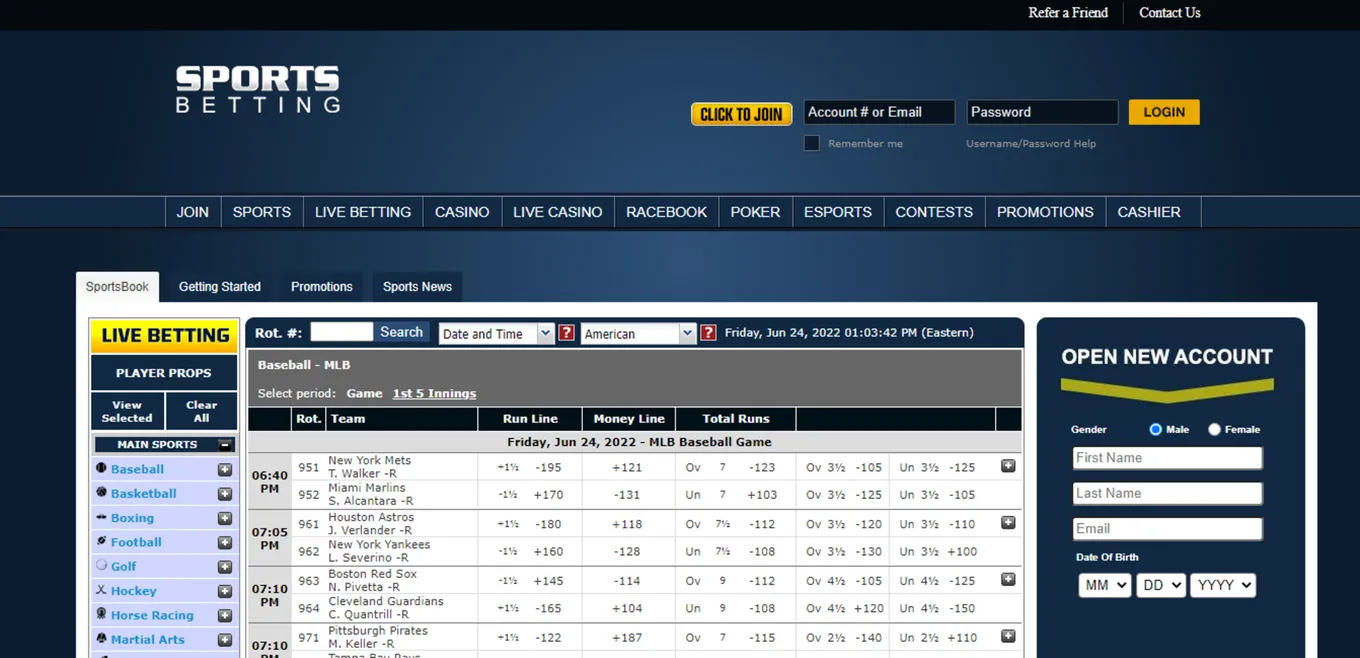Click the basketball icon next to Basketball

coord(101,492)
